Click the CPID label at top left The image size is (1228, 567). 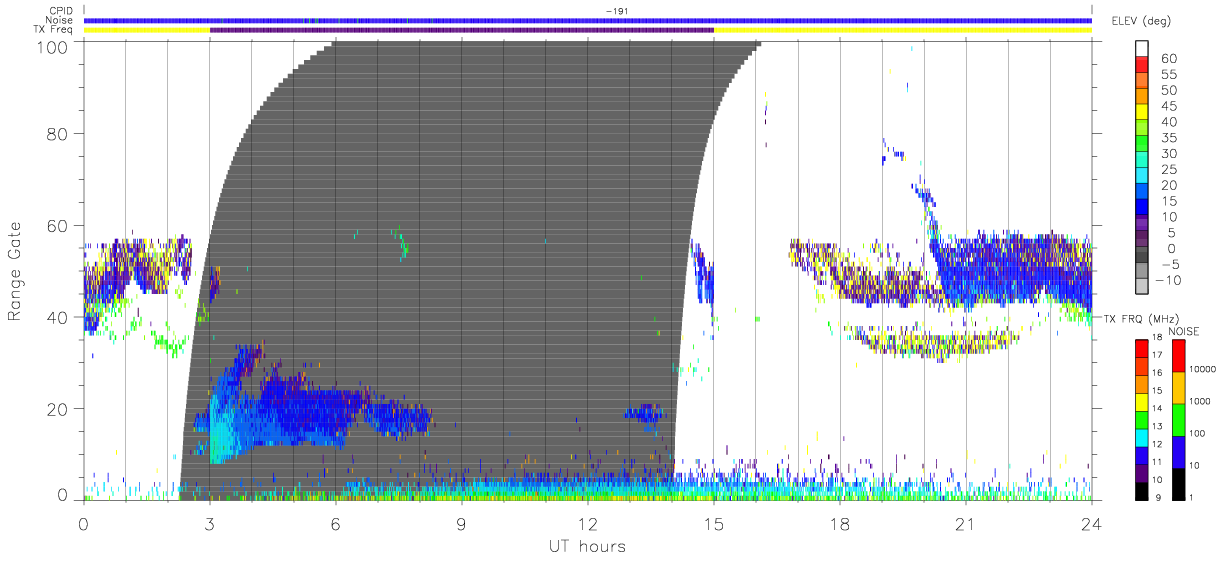[61, 11]
